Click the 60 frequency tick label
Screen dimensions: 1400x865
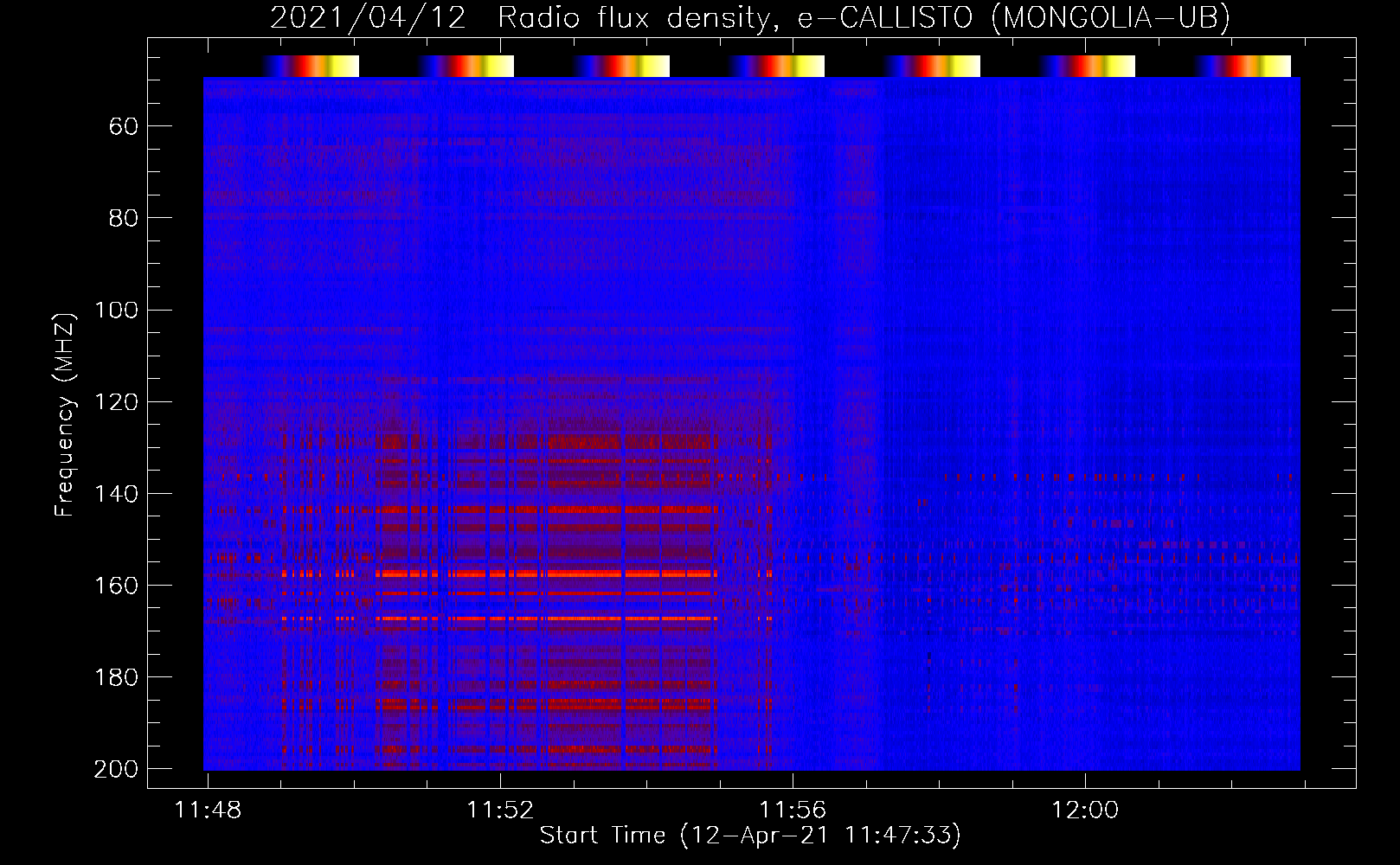[124, 127]
